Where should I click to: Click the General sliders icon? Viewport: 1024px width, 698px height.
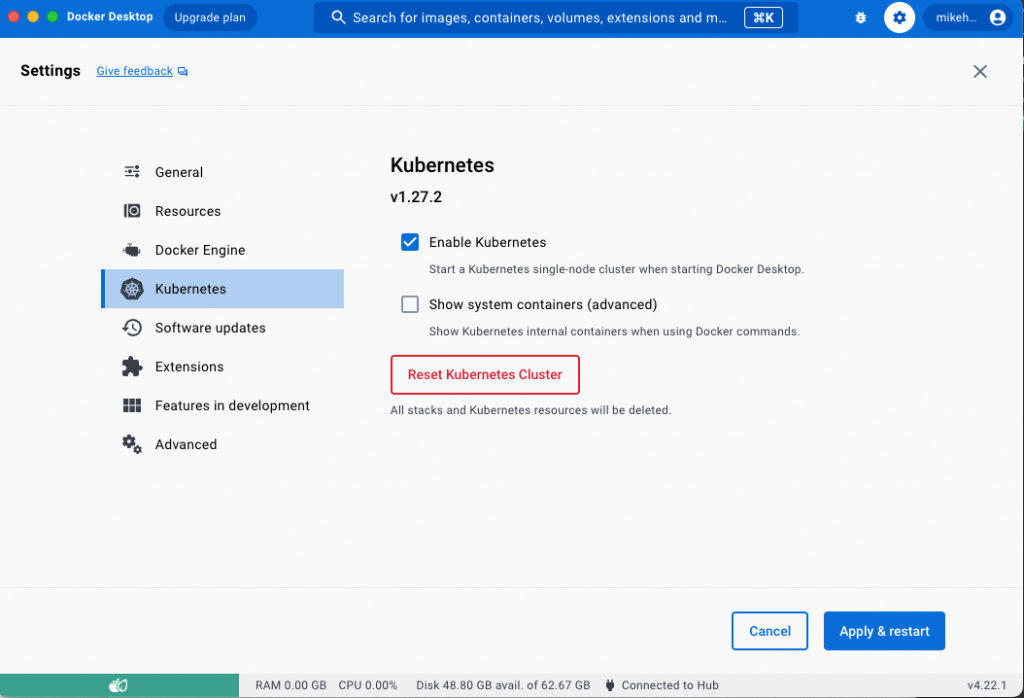coord(132,172)
